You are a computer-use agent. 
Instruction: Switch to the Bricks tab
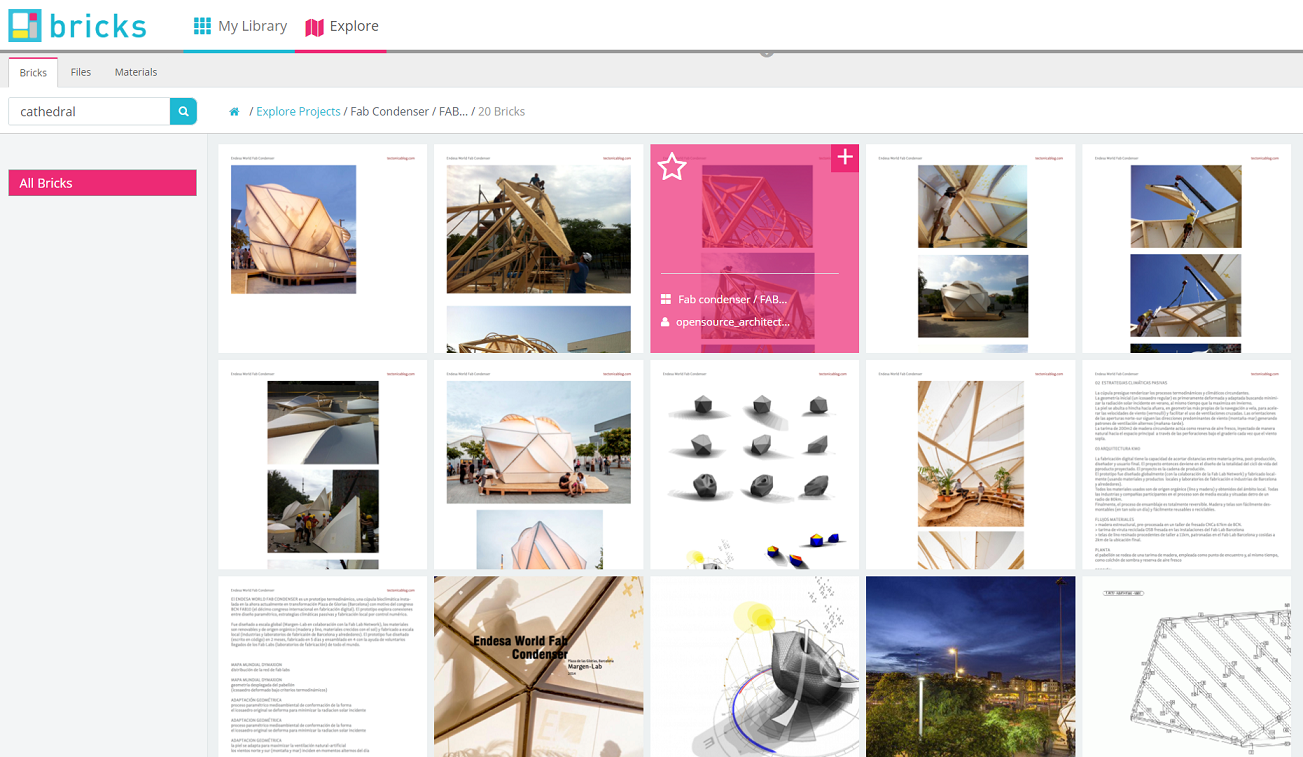coord(33,73)
